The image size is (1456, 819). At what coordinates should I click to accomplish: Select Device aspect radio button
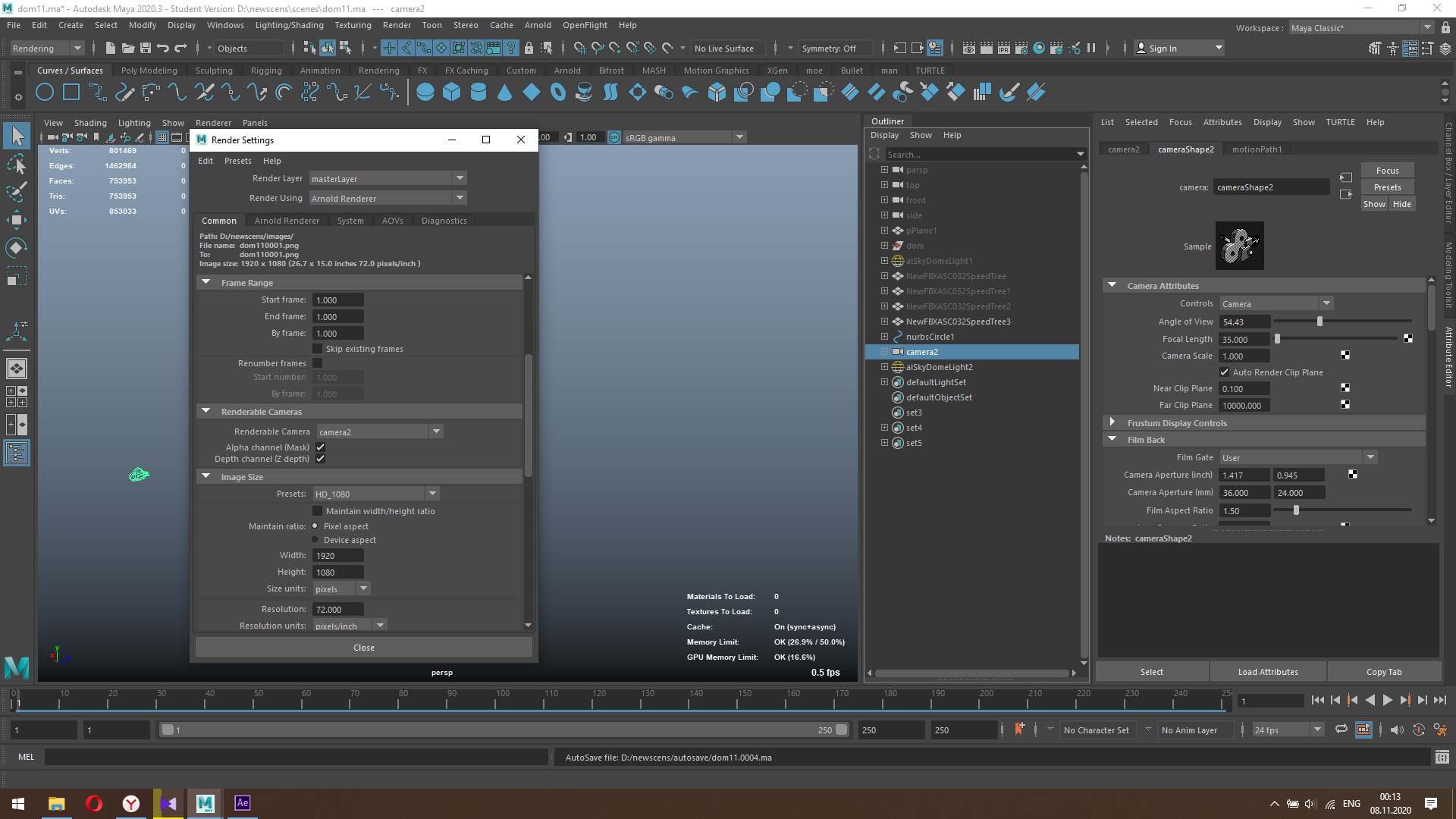(x=315, y=539)
